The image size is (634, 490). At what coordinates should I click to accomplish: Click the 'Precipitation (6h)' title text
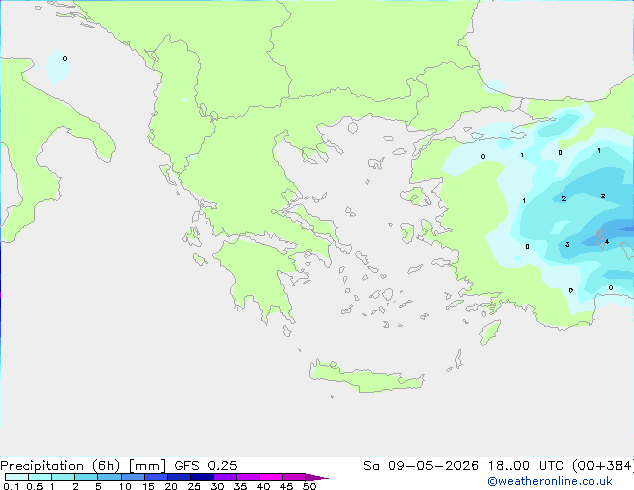(x=60, y=466)
